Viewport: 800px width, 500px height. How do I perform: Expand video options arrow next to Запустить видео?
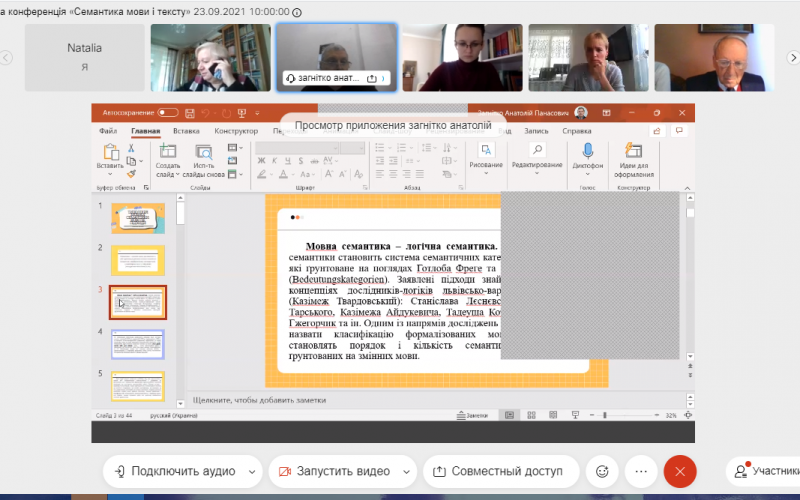coord(404,470)
